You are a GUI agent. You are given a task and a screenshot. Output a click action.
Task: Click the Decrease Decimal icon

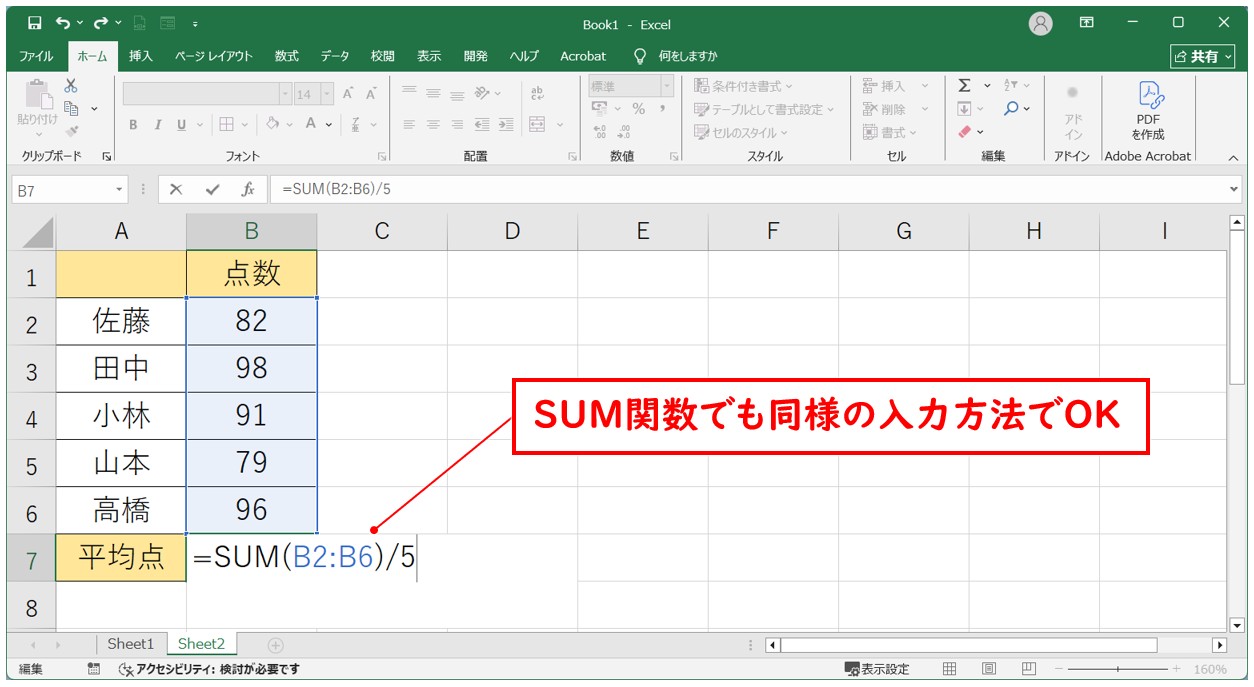(x=624, y=132)
